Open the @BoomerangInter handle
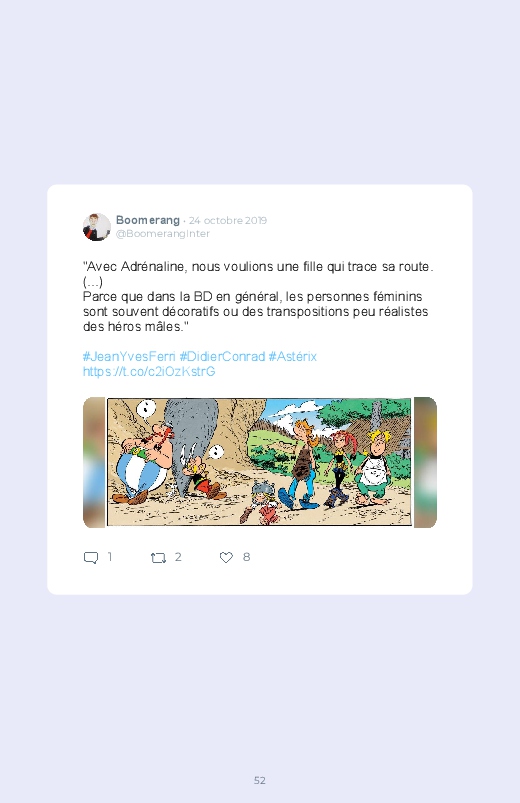 pyautogui.click(x=163, y=234)
